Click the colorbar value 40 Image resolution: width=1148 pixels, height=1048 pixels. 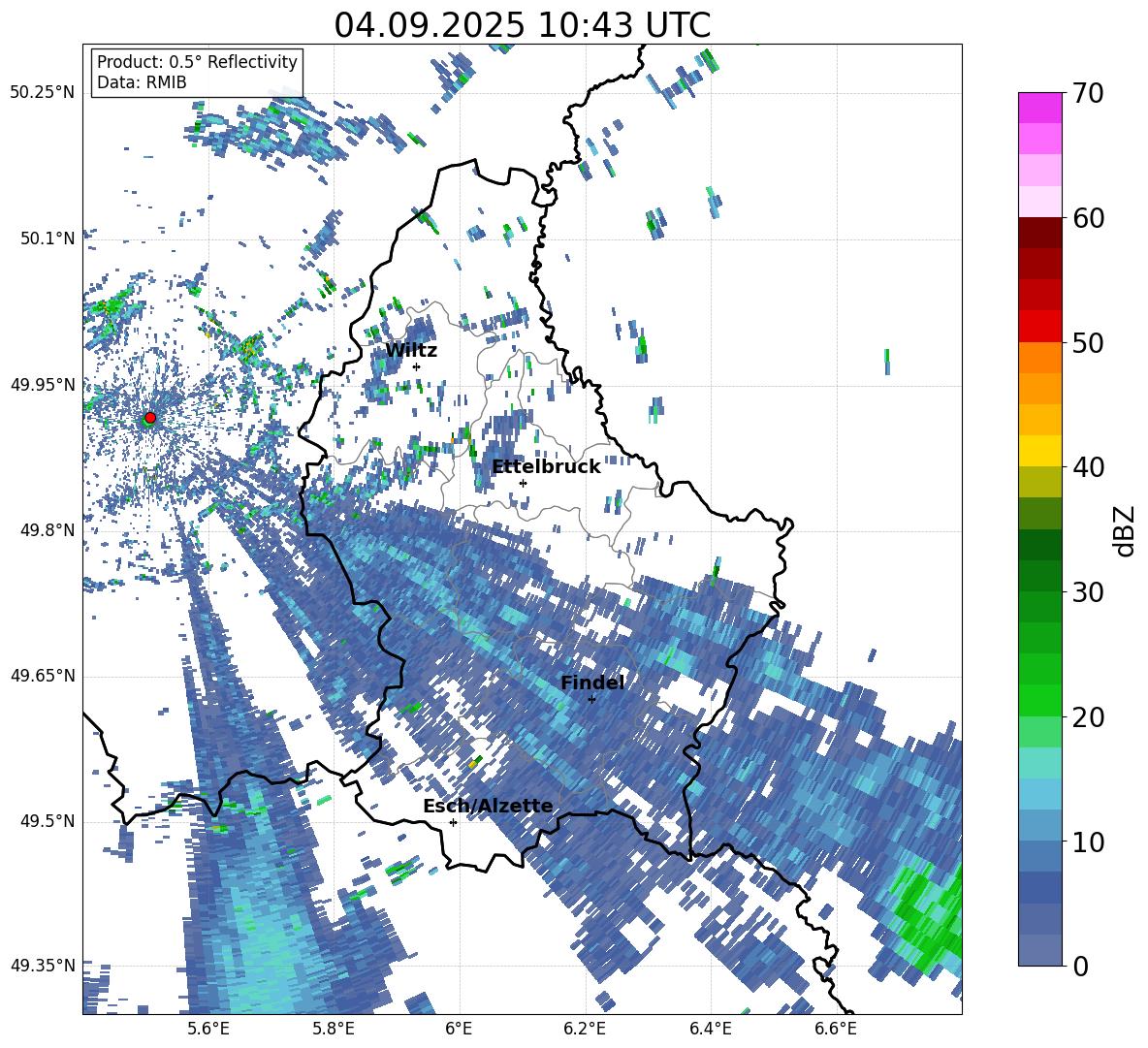(x=1088, y=467)
